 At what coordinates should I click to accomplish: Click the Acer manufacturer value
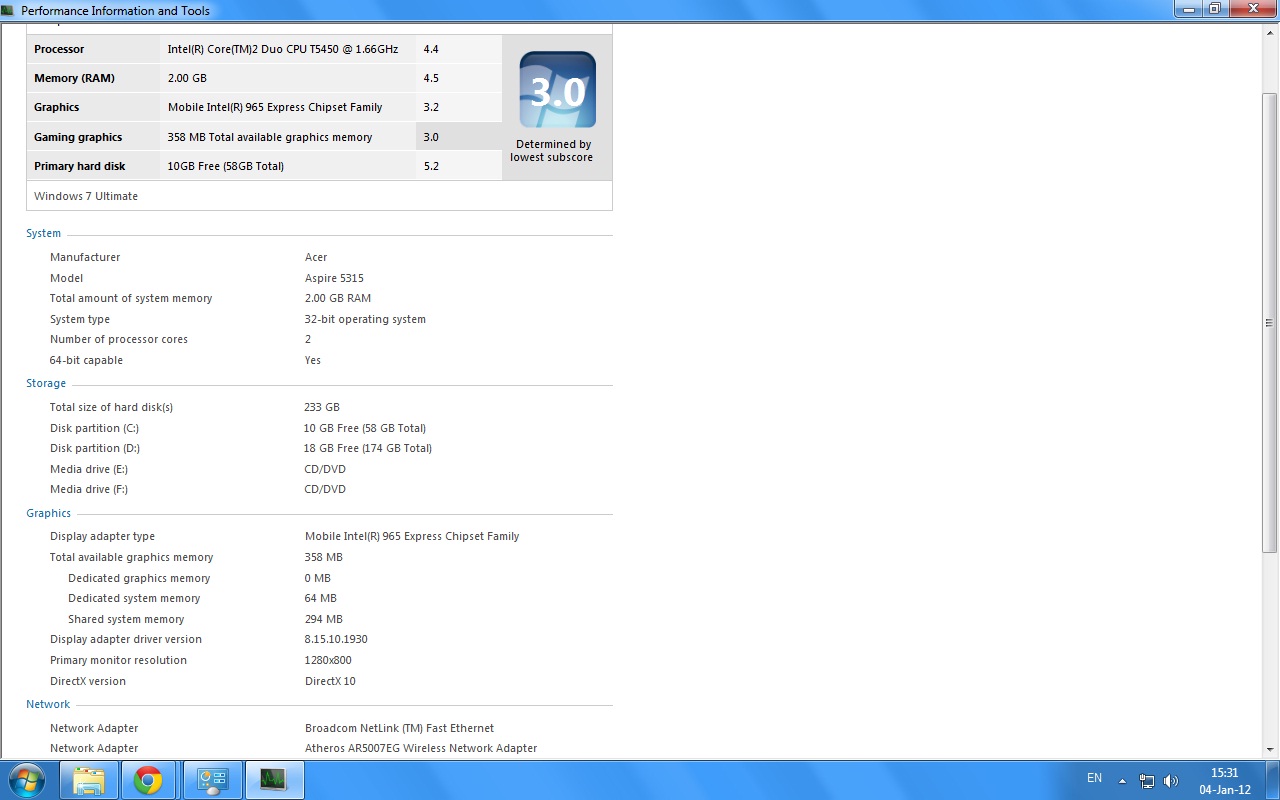(x=316, y=257)
